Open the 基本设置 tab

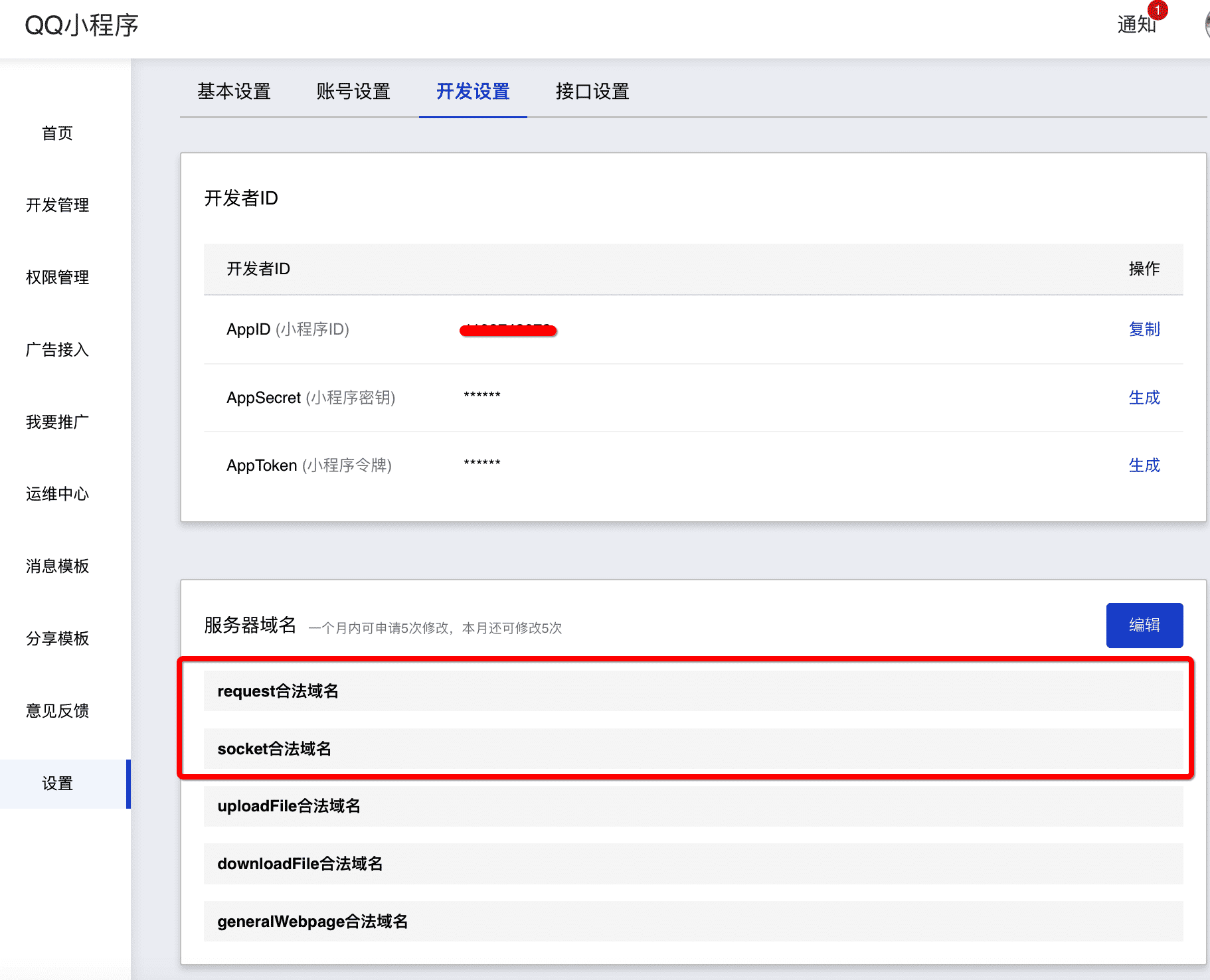click(234, 91)
